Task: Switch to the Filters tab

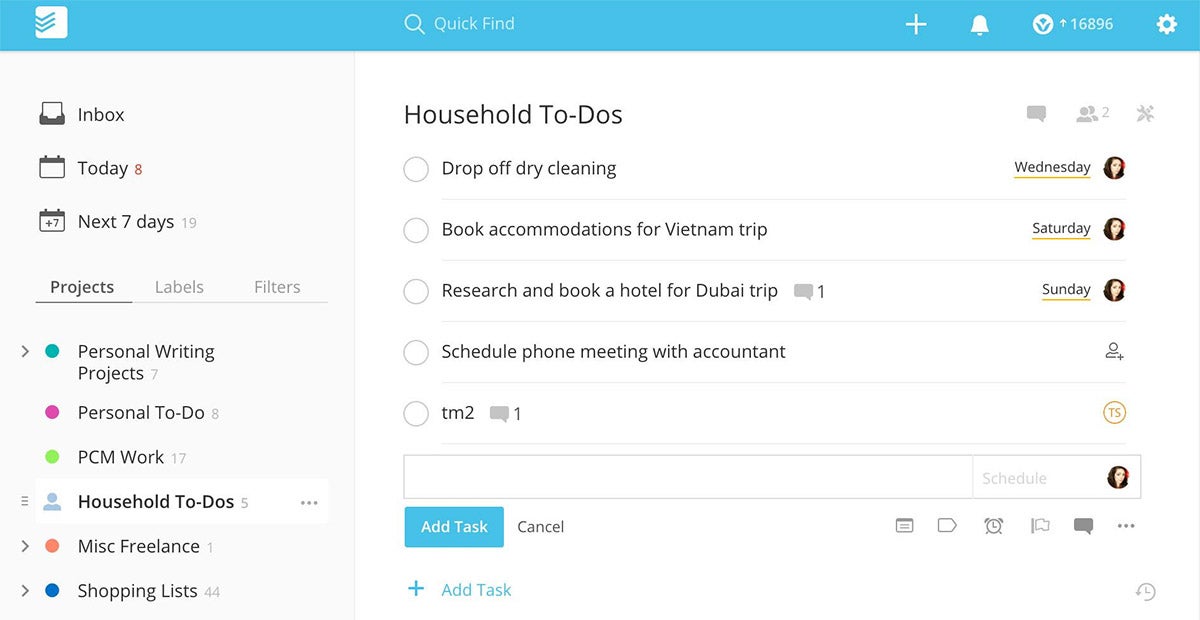Action: coord(277,287)
